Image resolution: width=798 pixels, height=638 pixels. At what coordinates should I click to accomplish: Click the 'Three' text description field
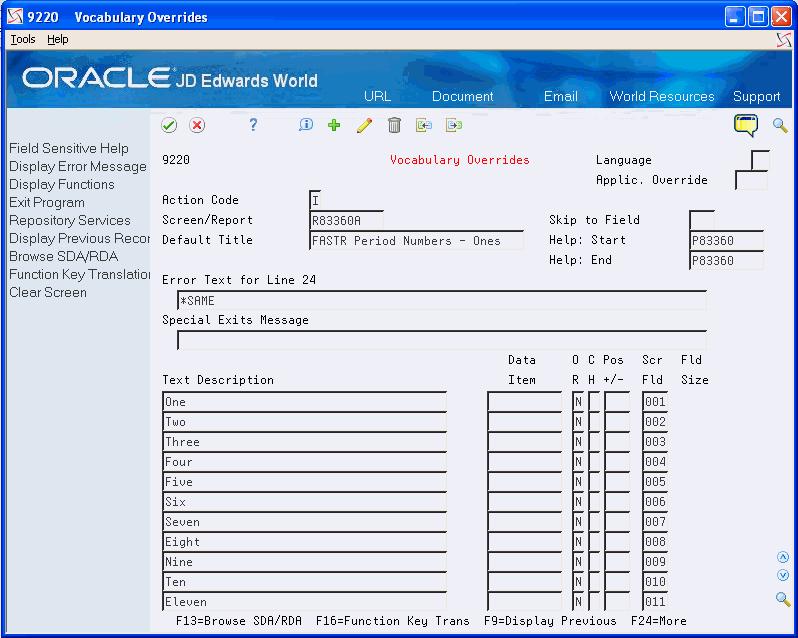[x=304, y=442]
